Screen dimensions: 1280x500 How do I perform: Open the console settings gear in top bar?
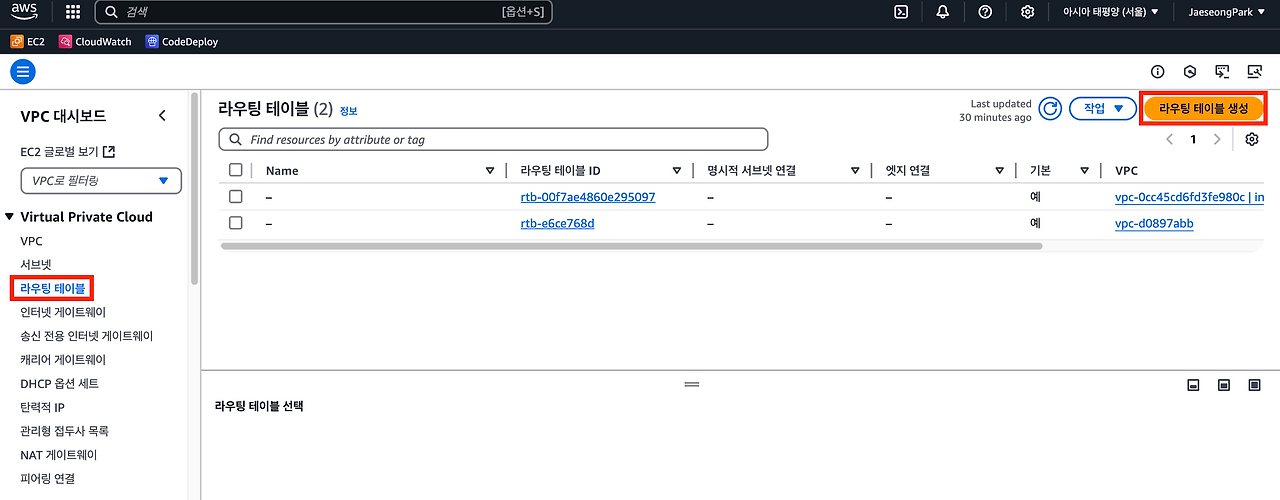pyautogui.click(x=1027, y=12)
